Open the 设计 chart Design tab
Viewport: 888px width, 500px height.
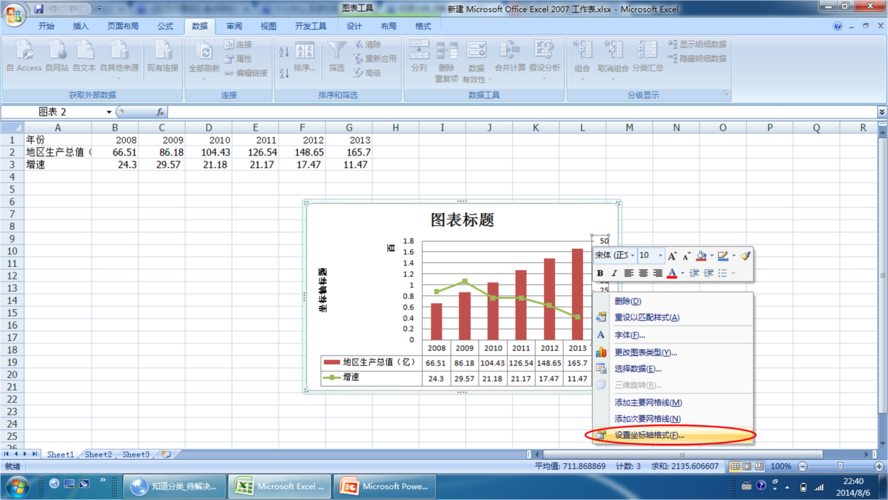tap(354, 26)
